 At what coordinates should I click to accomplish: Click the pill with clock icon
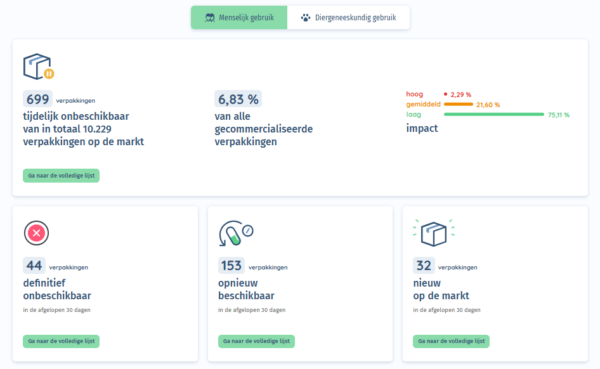tap(236, 233)
